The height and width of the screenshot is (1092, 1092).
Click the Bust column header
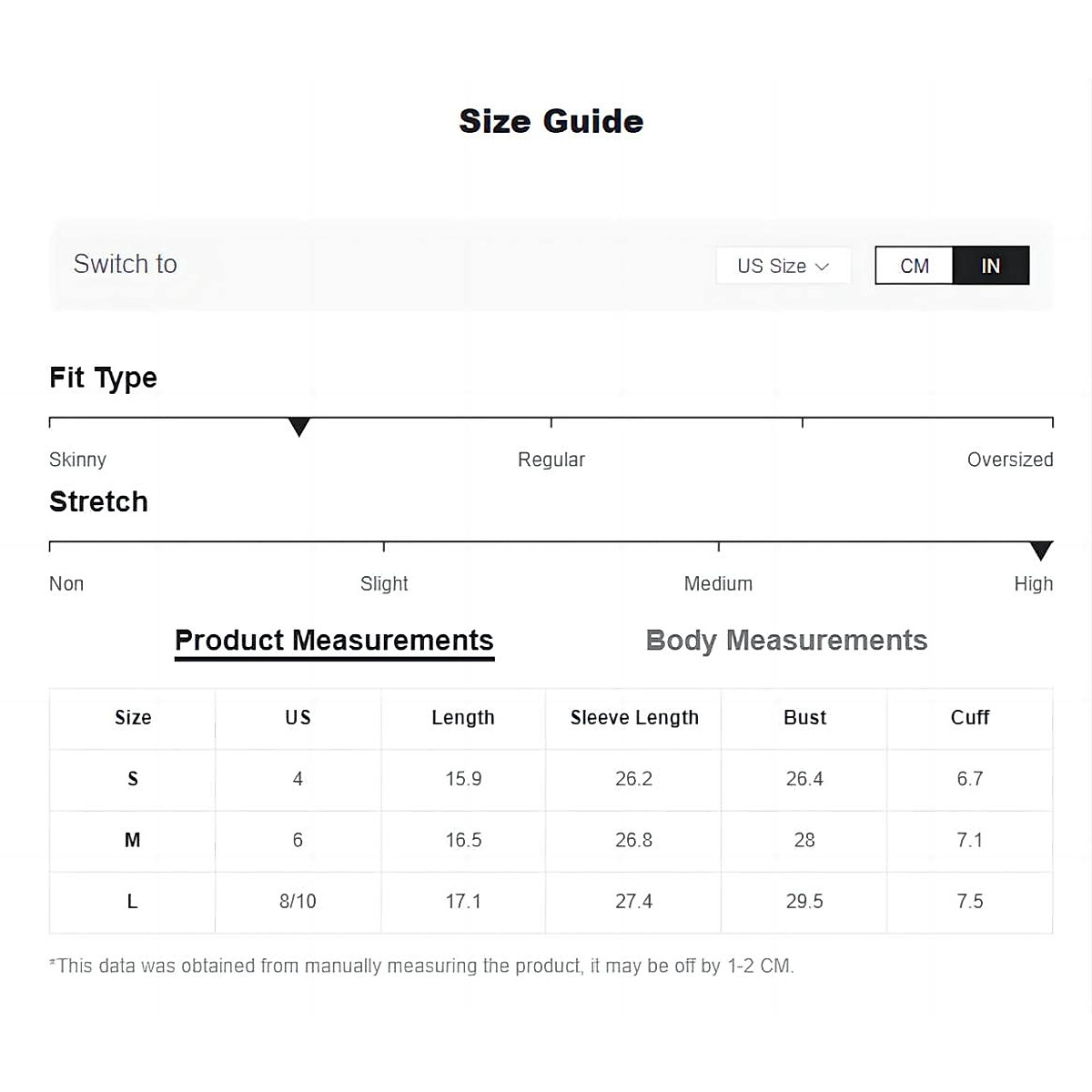(804, 718)
